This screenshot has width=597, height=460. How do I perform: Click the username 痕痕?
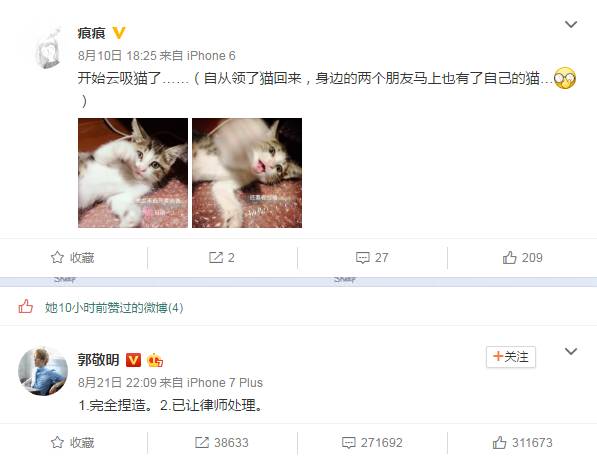click(x=91, y=33)
